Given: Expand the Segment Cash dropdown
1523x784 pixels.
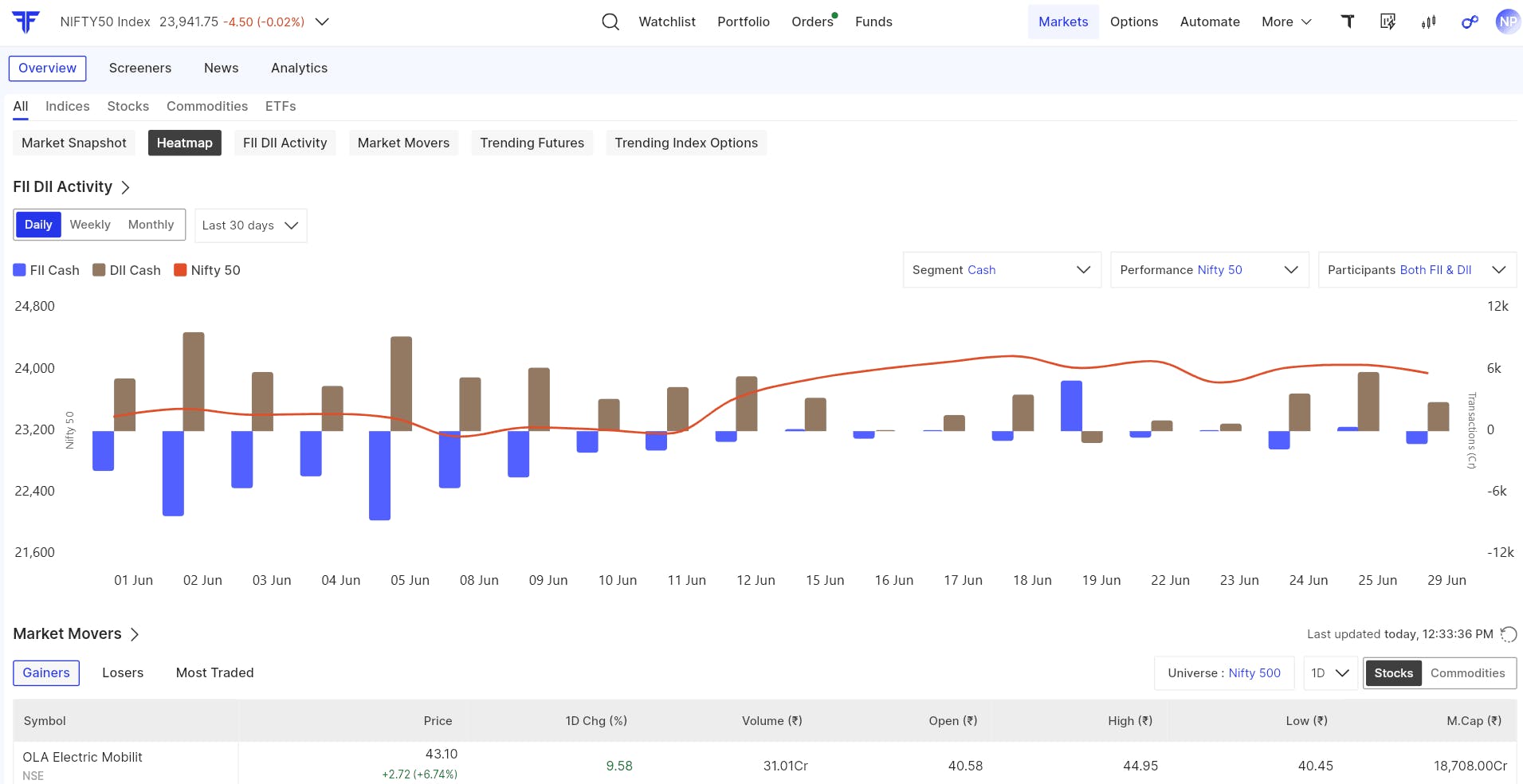Looking at the screenshot, I should coord(1002,270).
